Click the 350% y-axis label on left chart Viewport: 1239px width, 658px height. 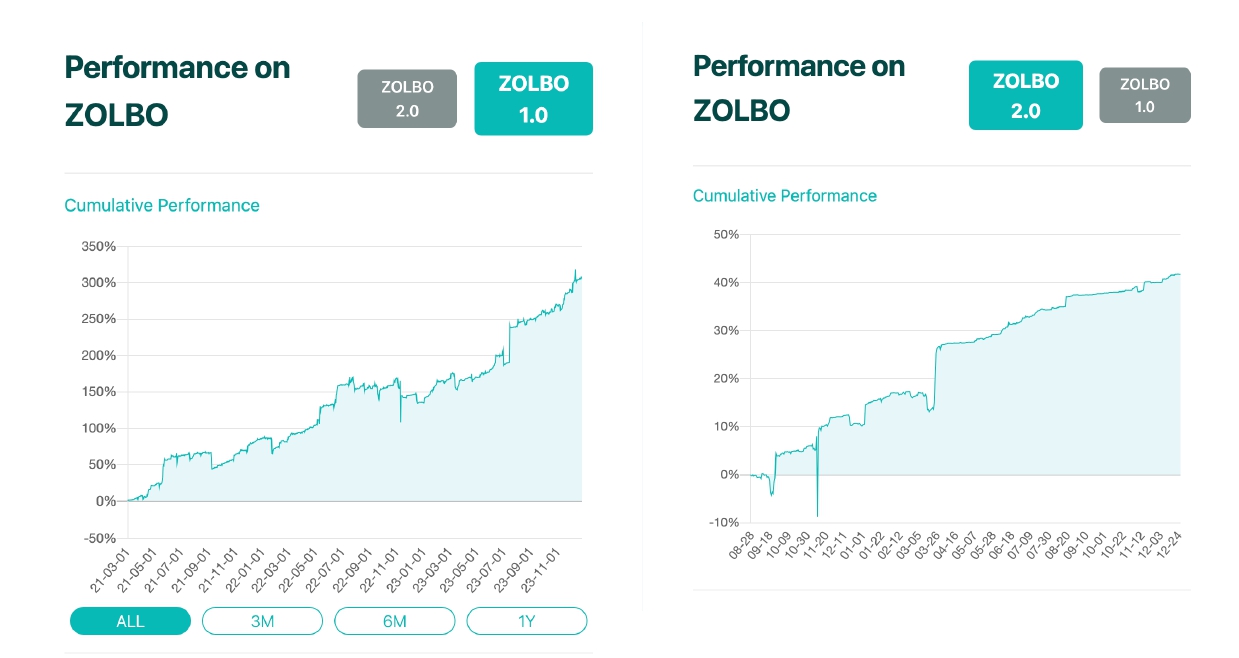point(100,246)
